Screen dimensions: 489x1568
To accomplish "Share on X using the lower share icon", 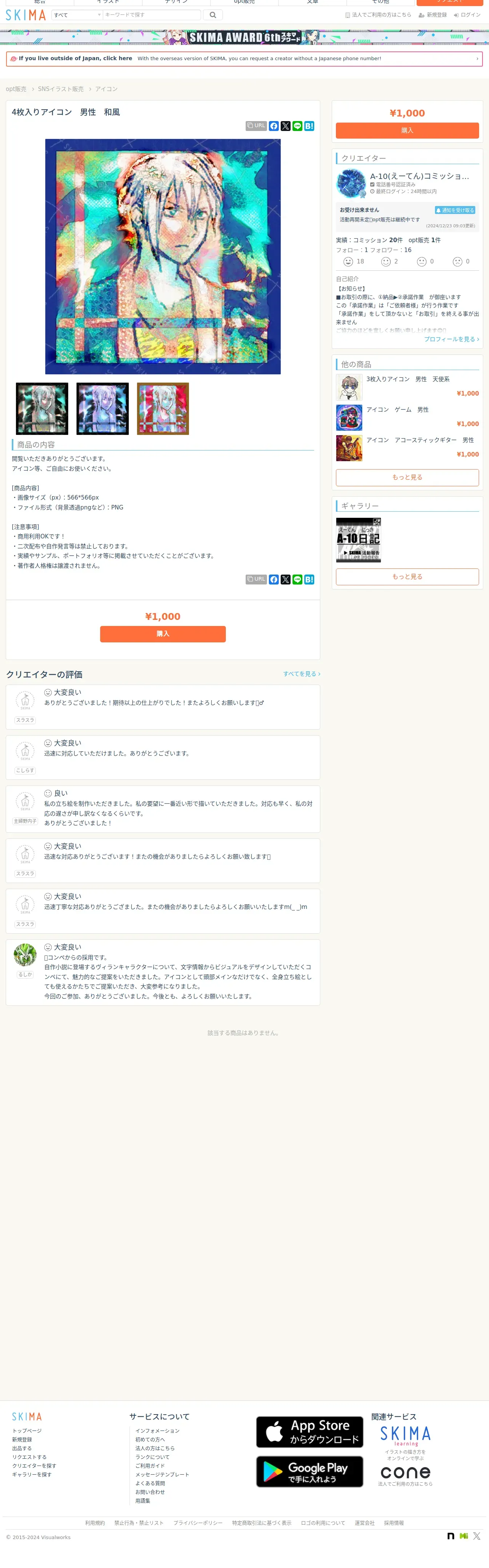I will pos(286,580).
